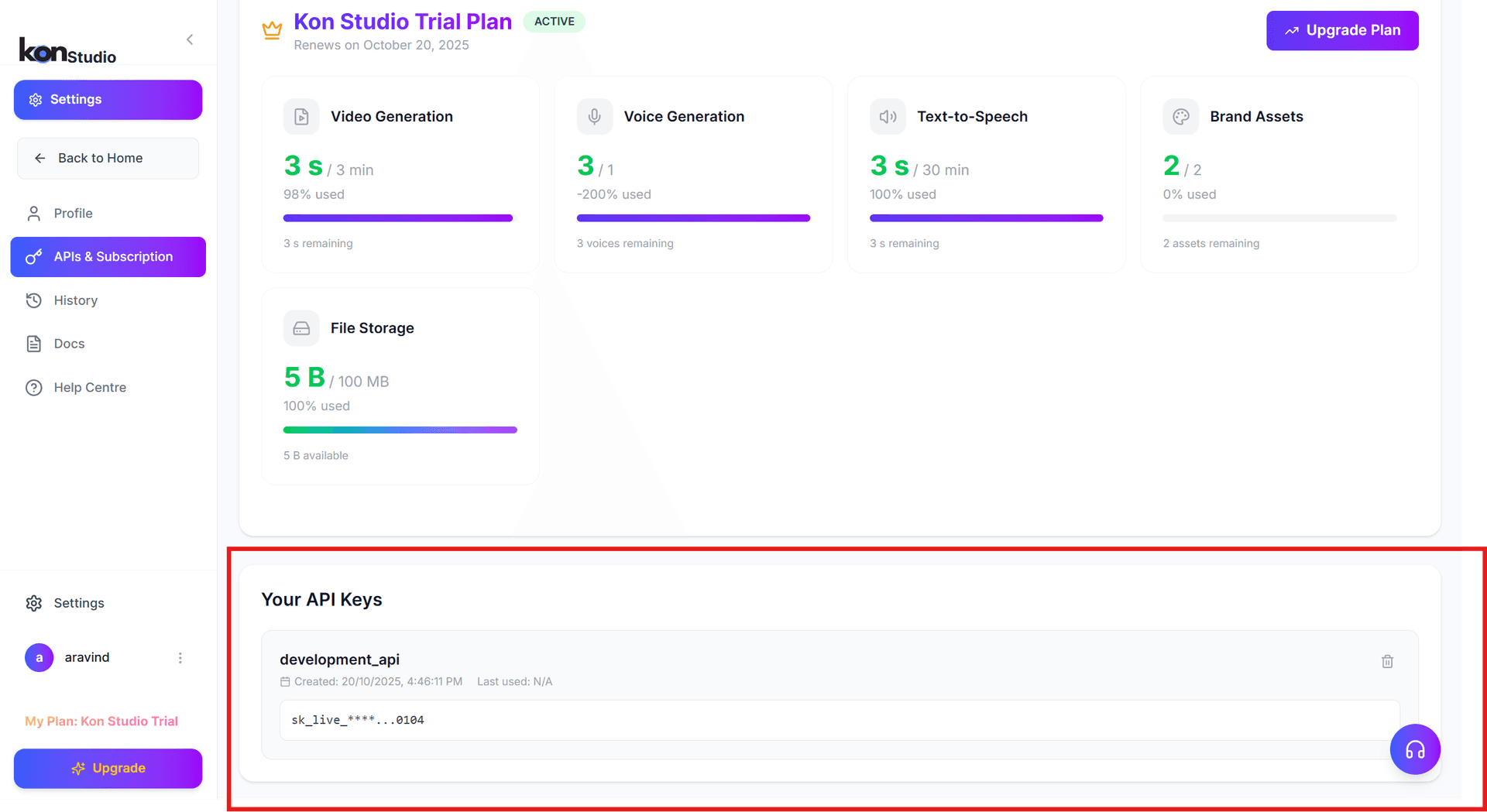The width and height of the screenshot is (1487, 812).
Task: Select APIs & Subscription in the sidebar
Action: tap(108, 256)
